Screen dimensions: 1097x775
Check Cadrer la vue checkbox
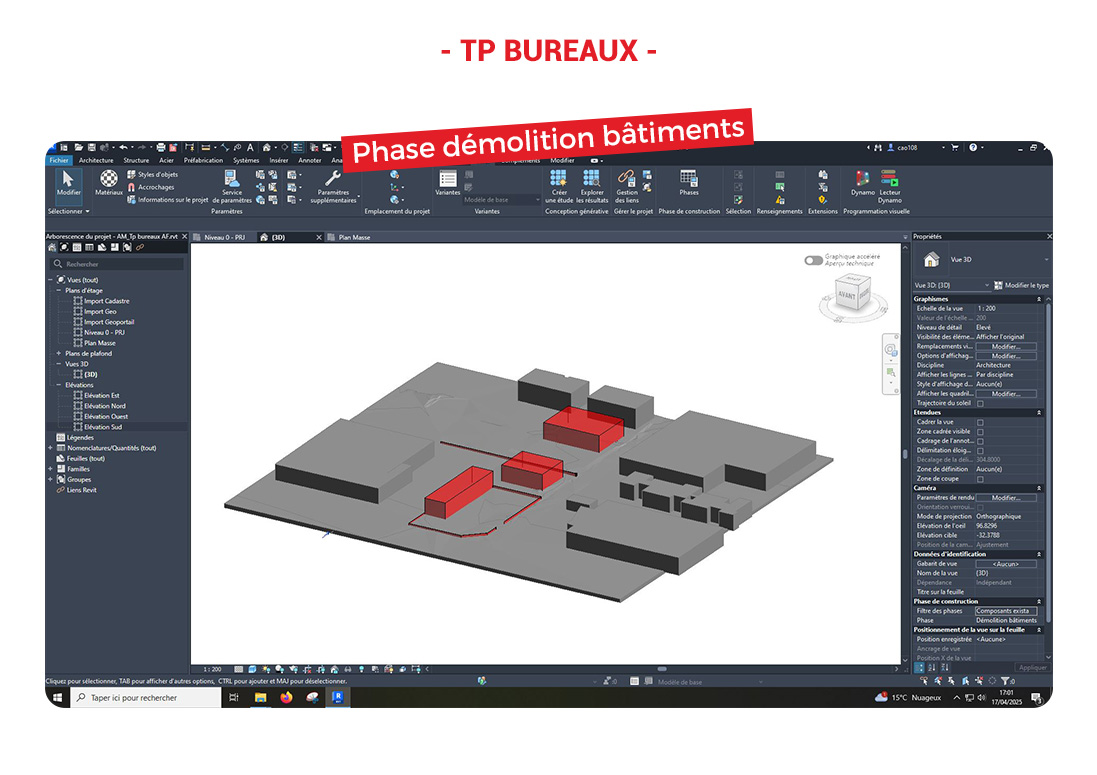point(980,422)
